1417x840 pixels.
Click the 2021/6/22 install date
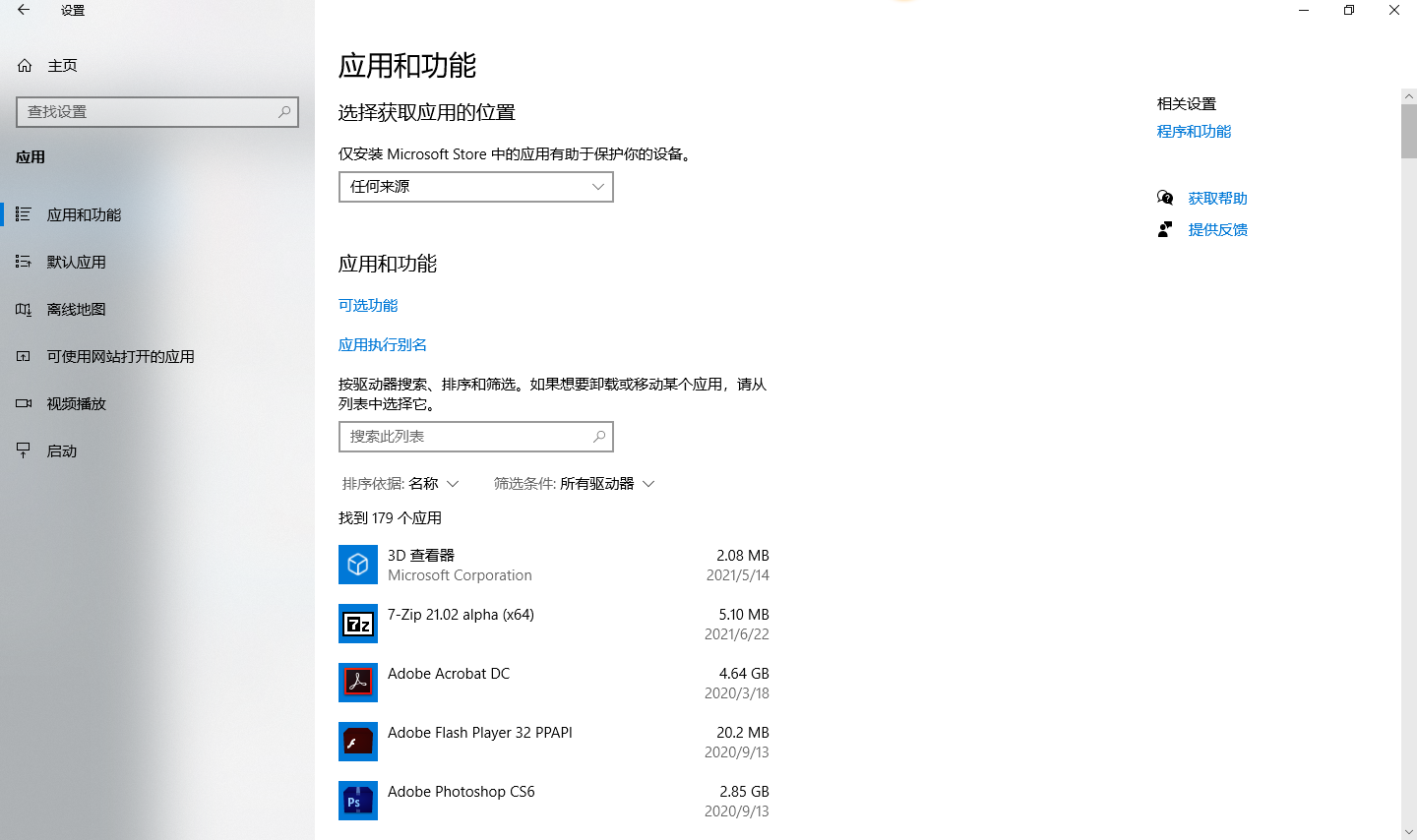pos(737,634)
